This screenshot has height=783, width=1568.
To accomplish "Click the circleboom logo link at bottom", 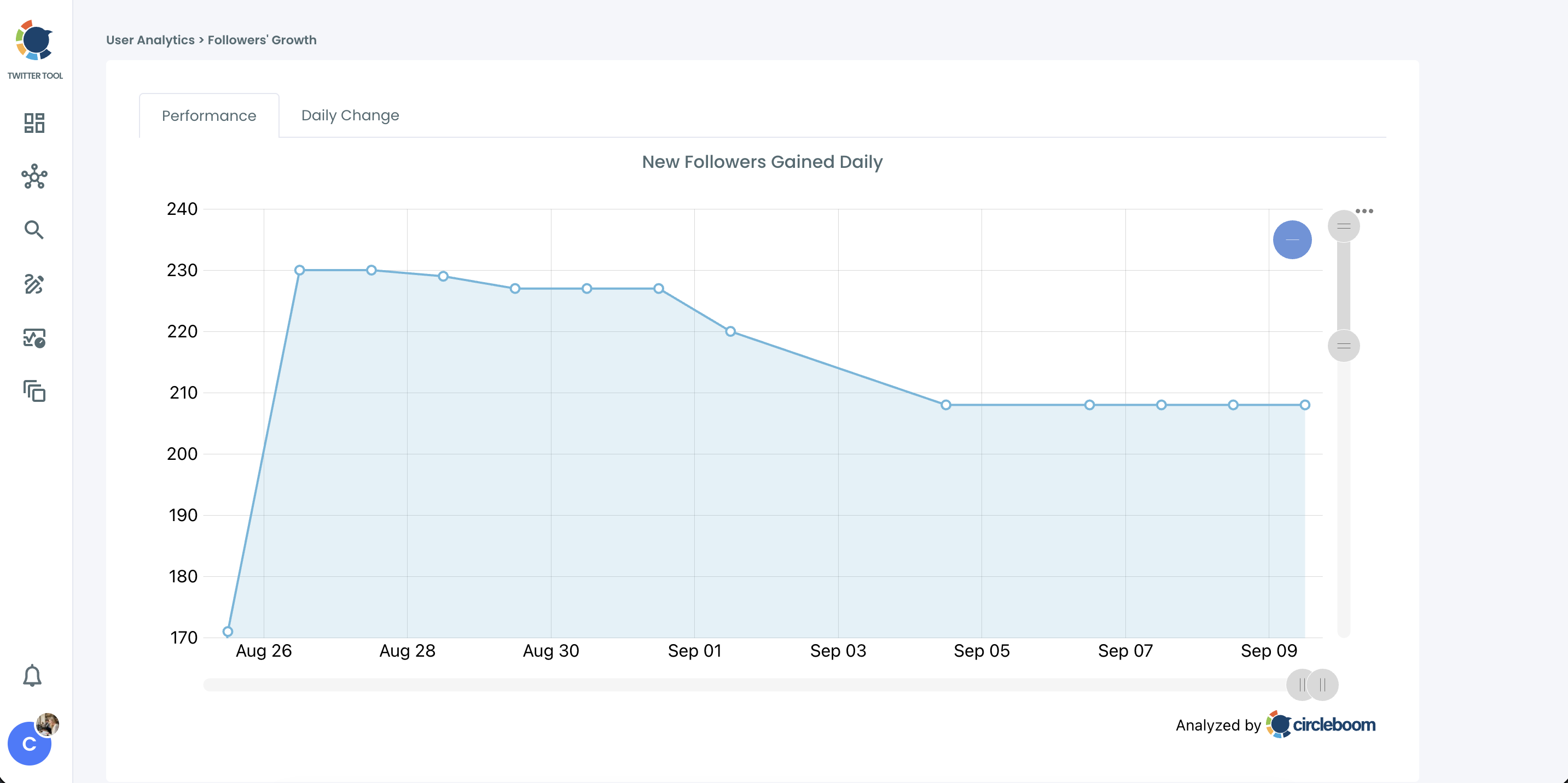I will click(1320, 724).
